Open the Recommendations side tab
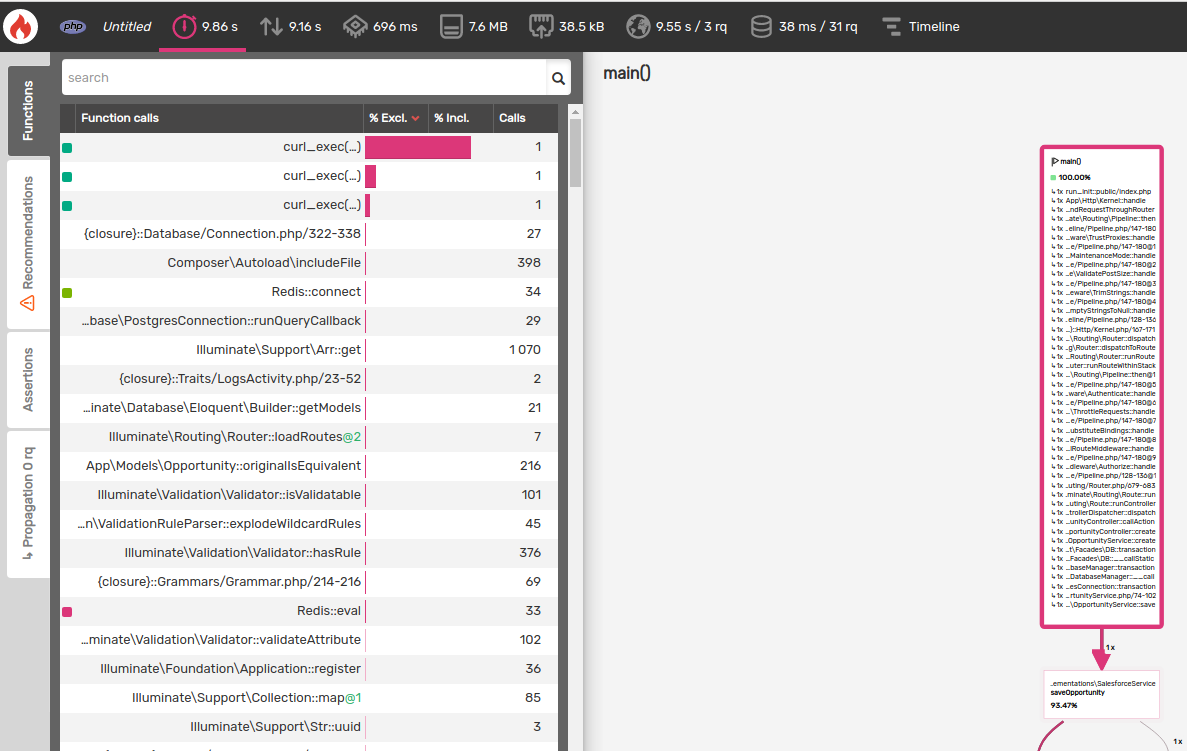The height and width of the screenshot is (751, 1187). click(x=29, y=244)
